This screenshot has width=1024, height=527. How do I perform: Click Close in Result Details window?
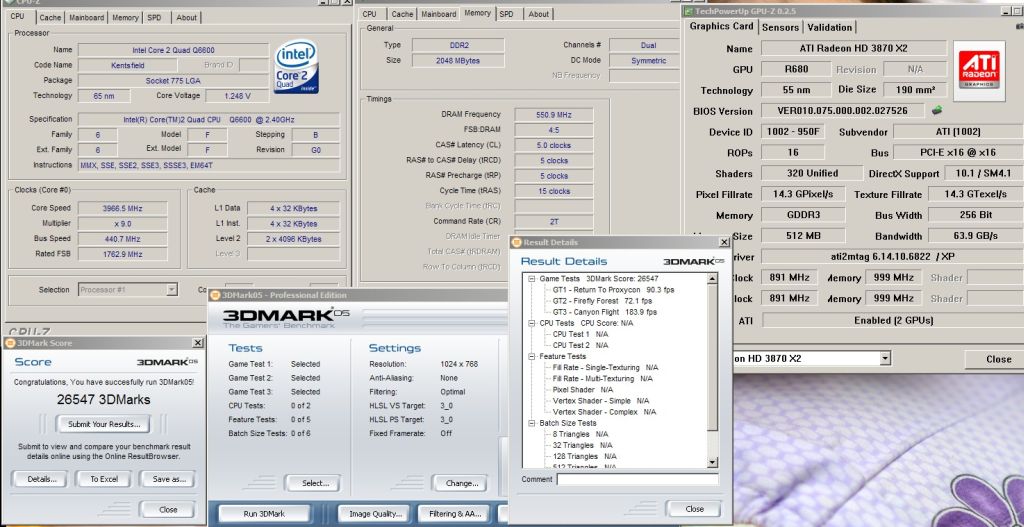click(x=695, y=509)
